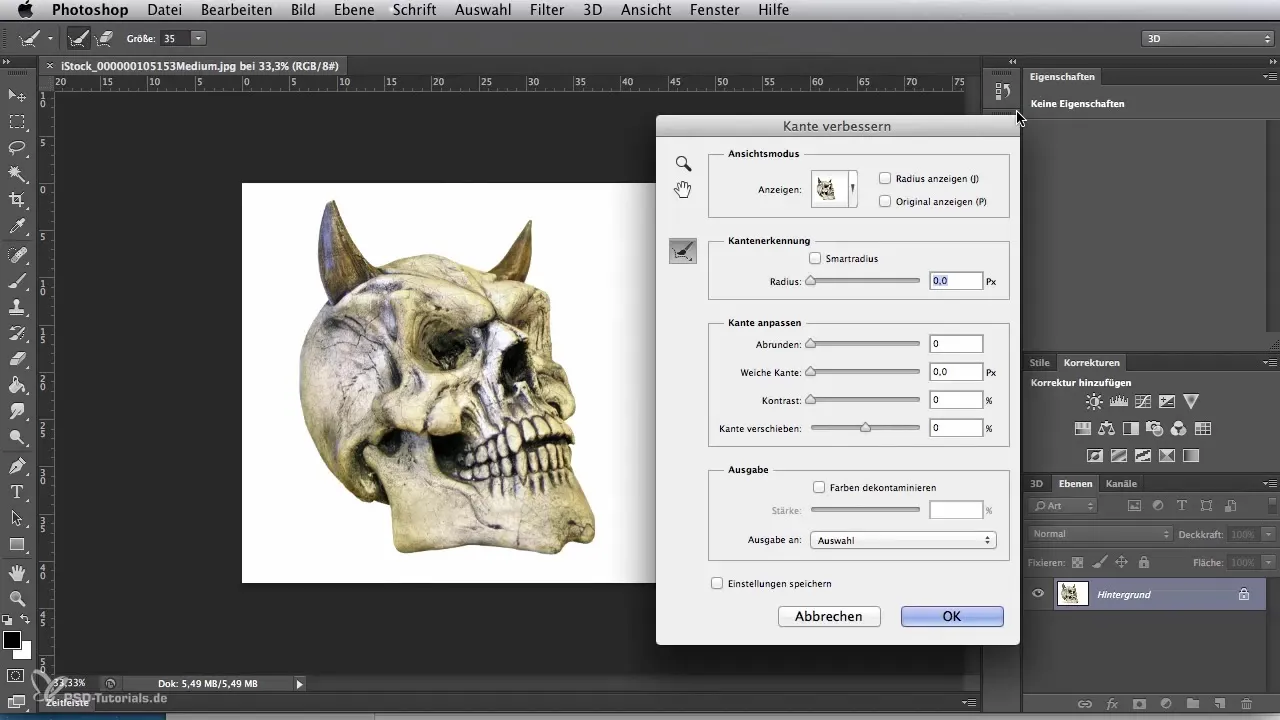Enable the Original anzeigen checkbox
The width and height of the screenshot is (1280, 720).
(x=885, y=201)
